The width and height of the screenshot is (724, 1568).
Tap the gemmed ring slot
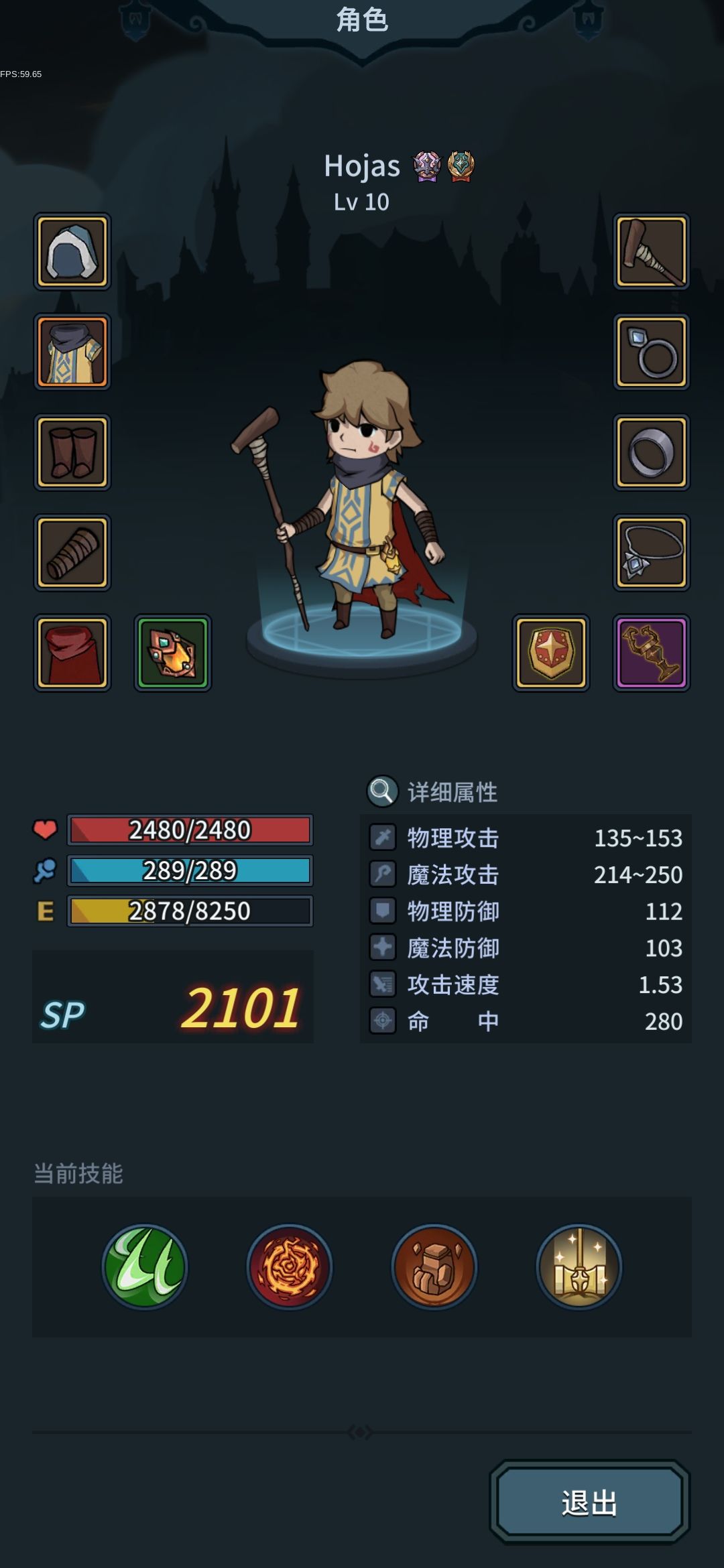(652, 352)
